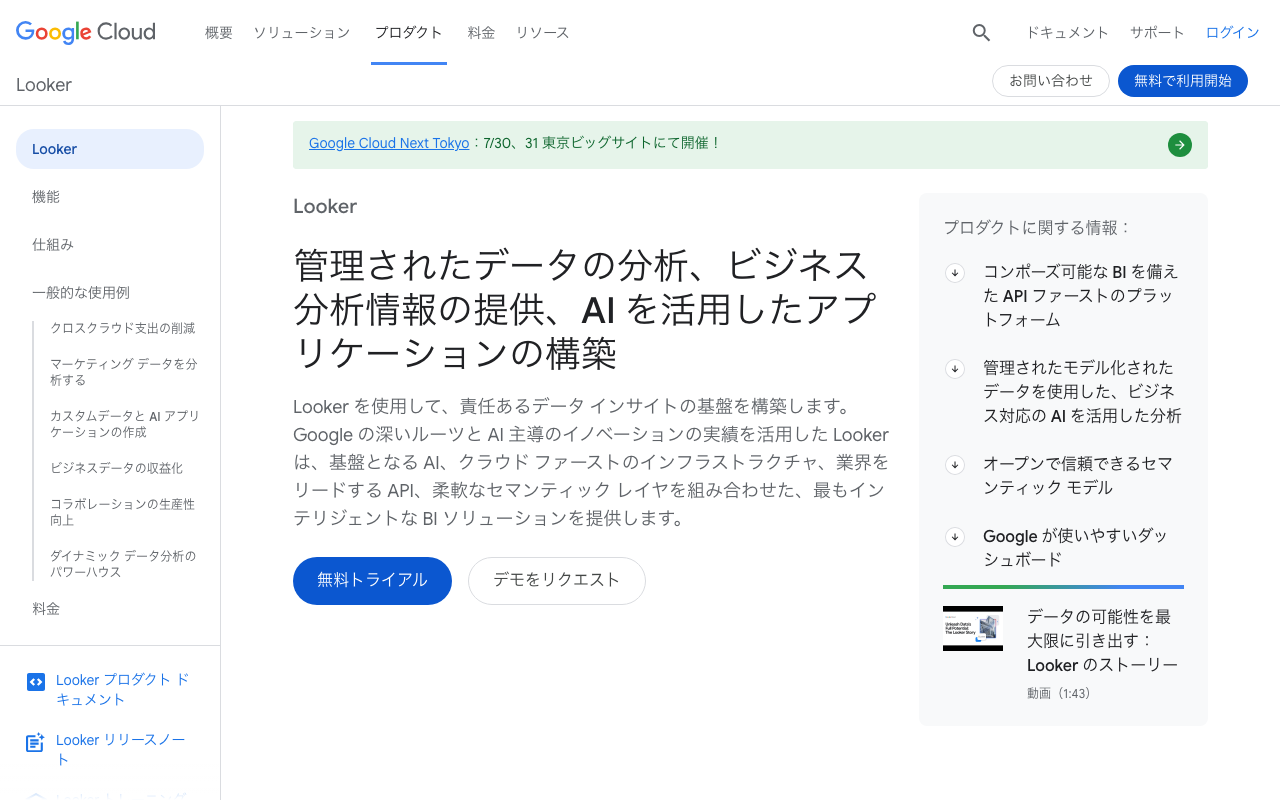
Task: Open the ソリューション menu
Action: [302, 32]
